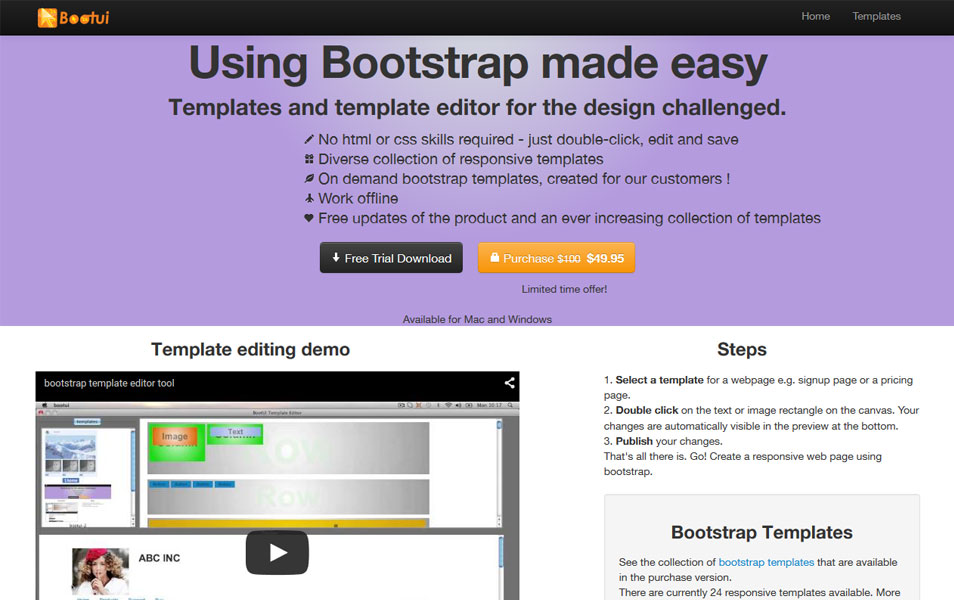The image size is (954, 600).
Task: Click 'Select a template' step text
Action: click(x=660, y=380)
